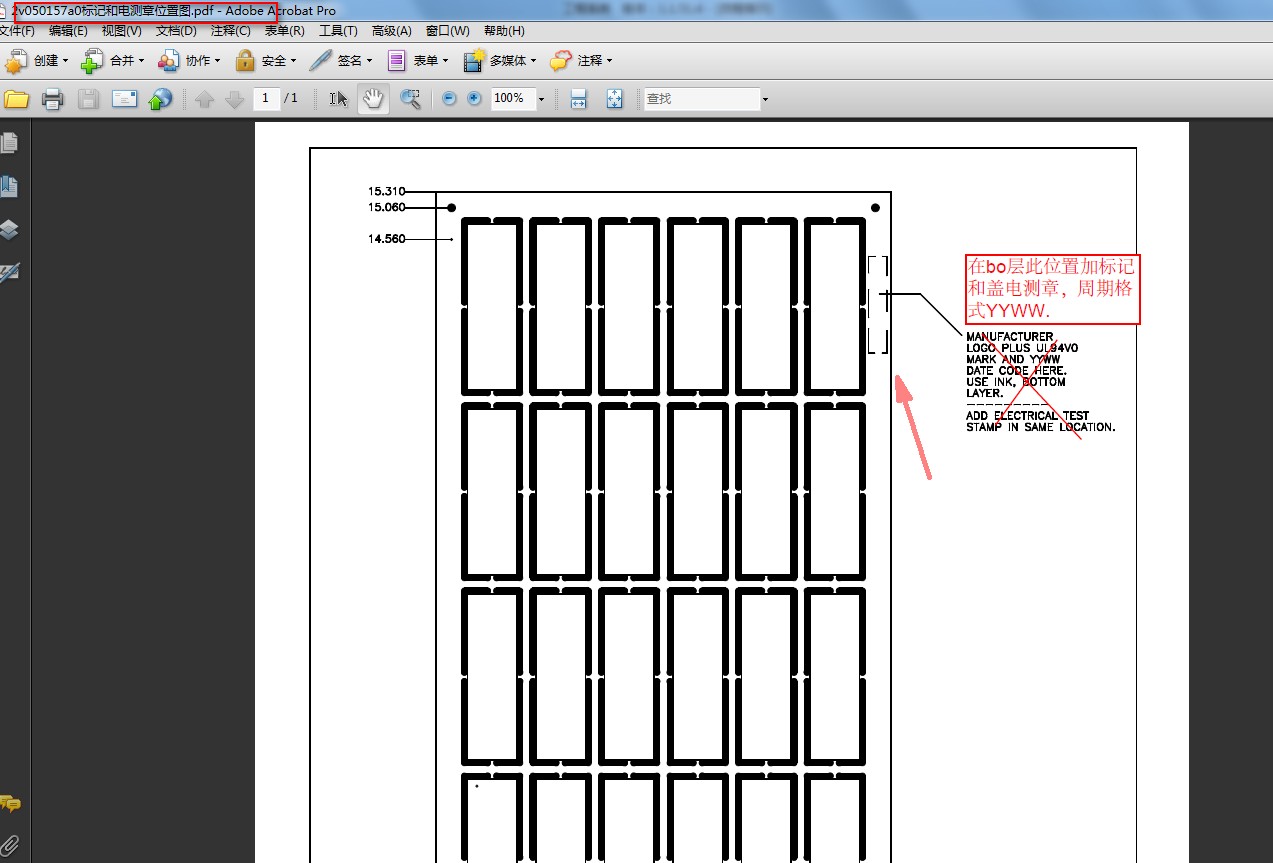The width and height of the screenshot is (1273, 863).
Task: Choose the Marquee Zoom tool
Action: tap(410, 99)
